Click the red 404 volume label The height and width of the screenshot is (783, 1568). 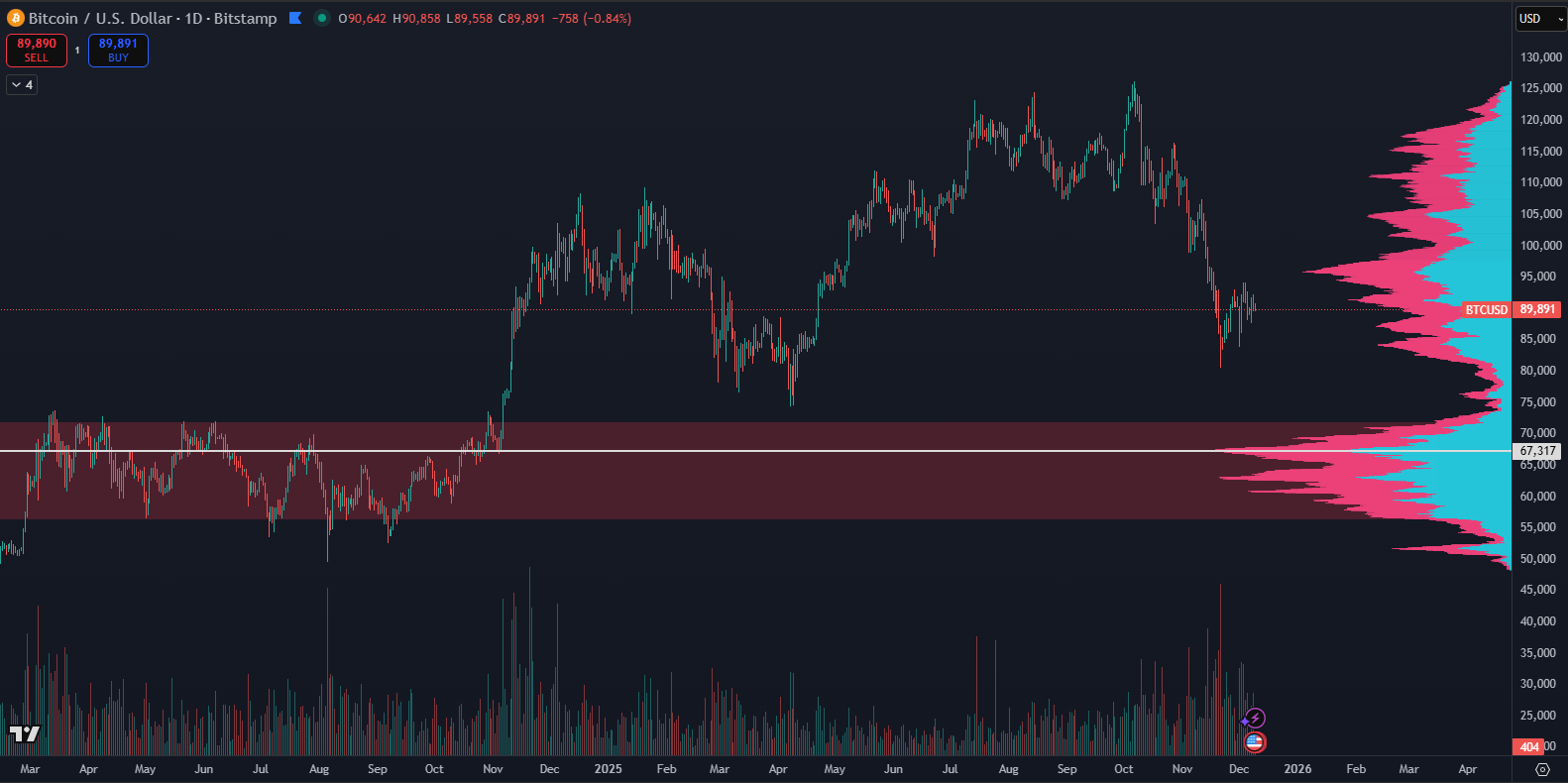click(x=1529, y=746)
